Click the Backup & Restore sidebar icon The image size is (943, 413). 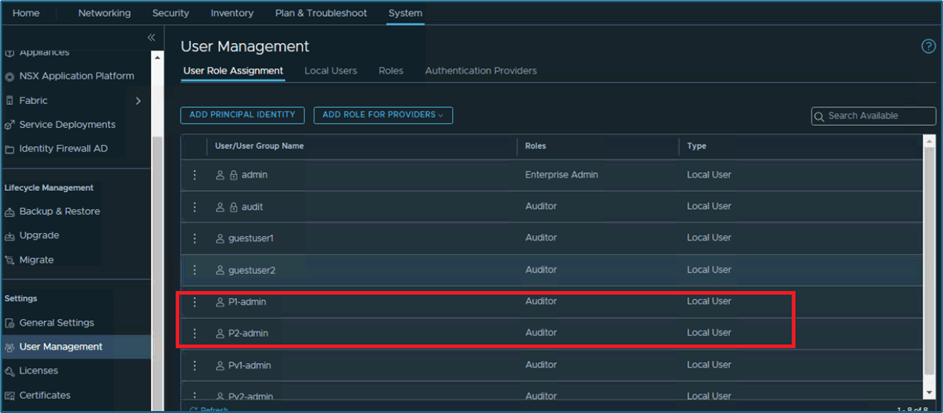pos(10,212)
